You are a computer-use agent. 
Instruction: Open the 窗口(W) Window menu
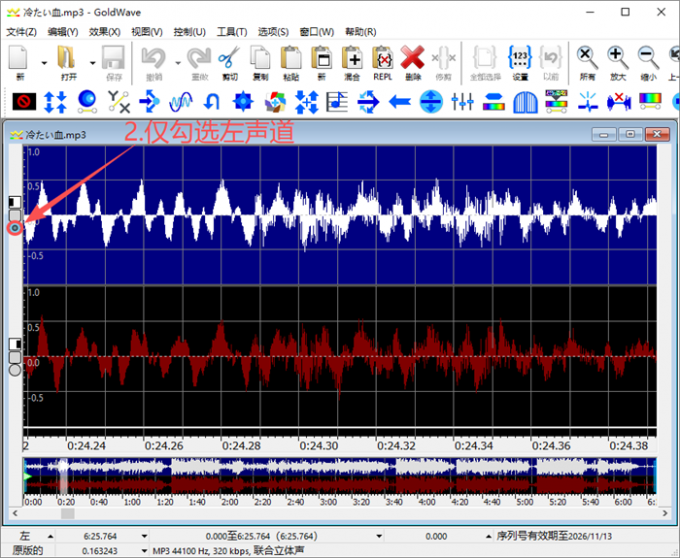pyautogui.click(x=317, y=32)
